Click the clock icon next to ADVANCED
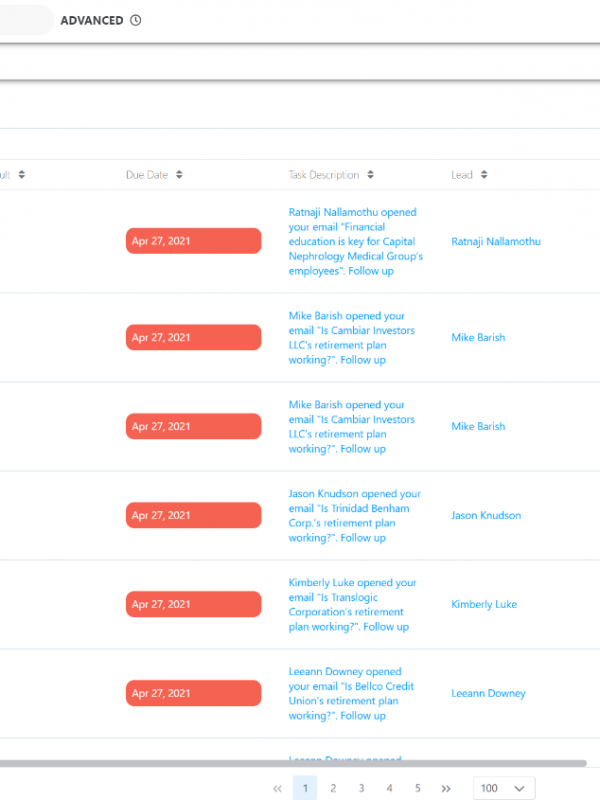600x800 pixels. point(136,20)
